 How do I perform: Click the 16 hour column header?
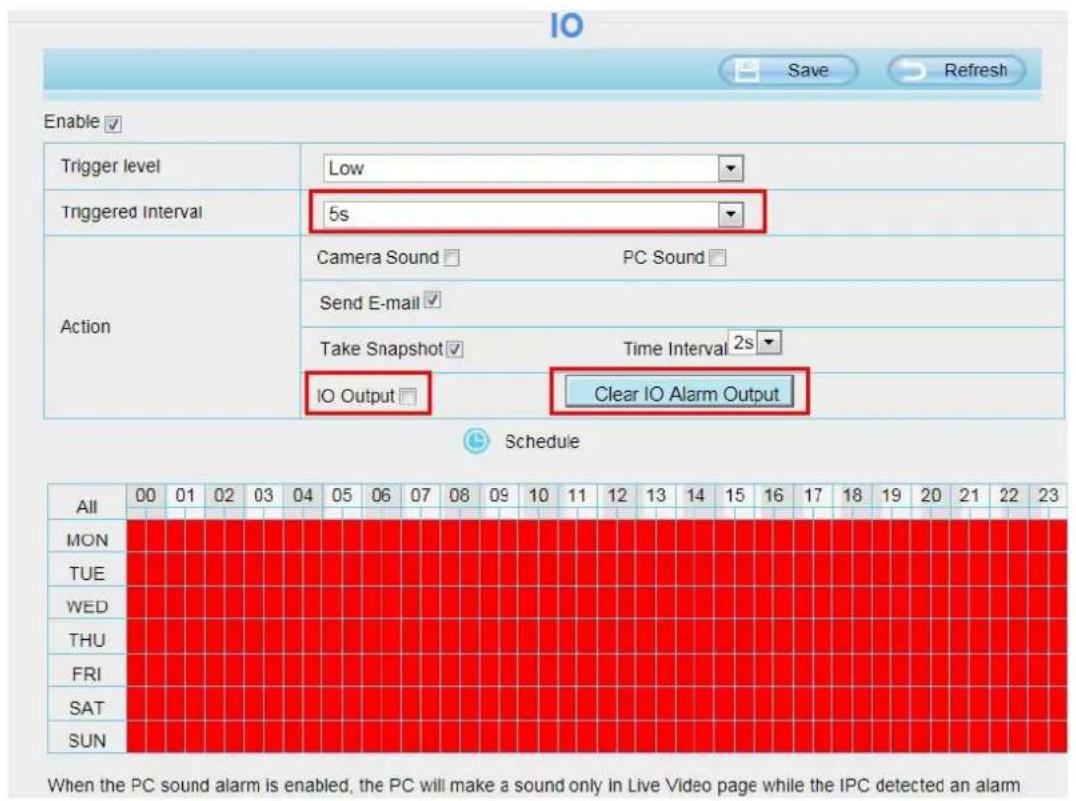tap(773, 496)
